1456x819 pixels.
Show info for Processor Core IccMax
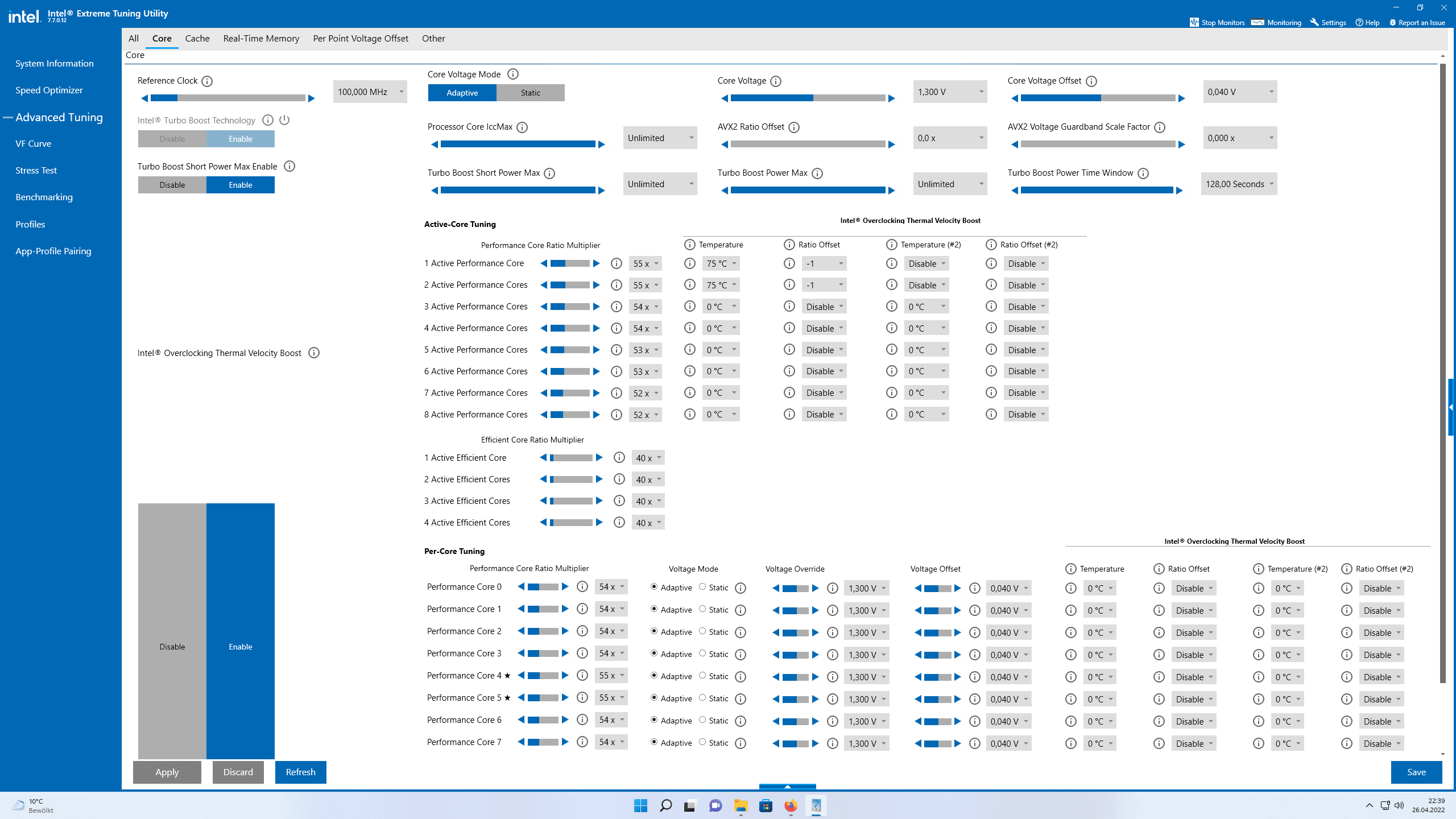(x=522, y=127)
